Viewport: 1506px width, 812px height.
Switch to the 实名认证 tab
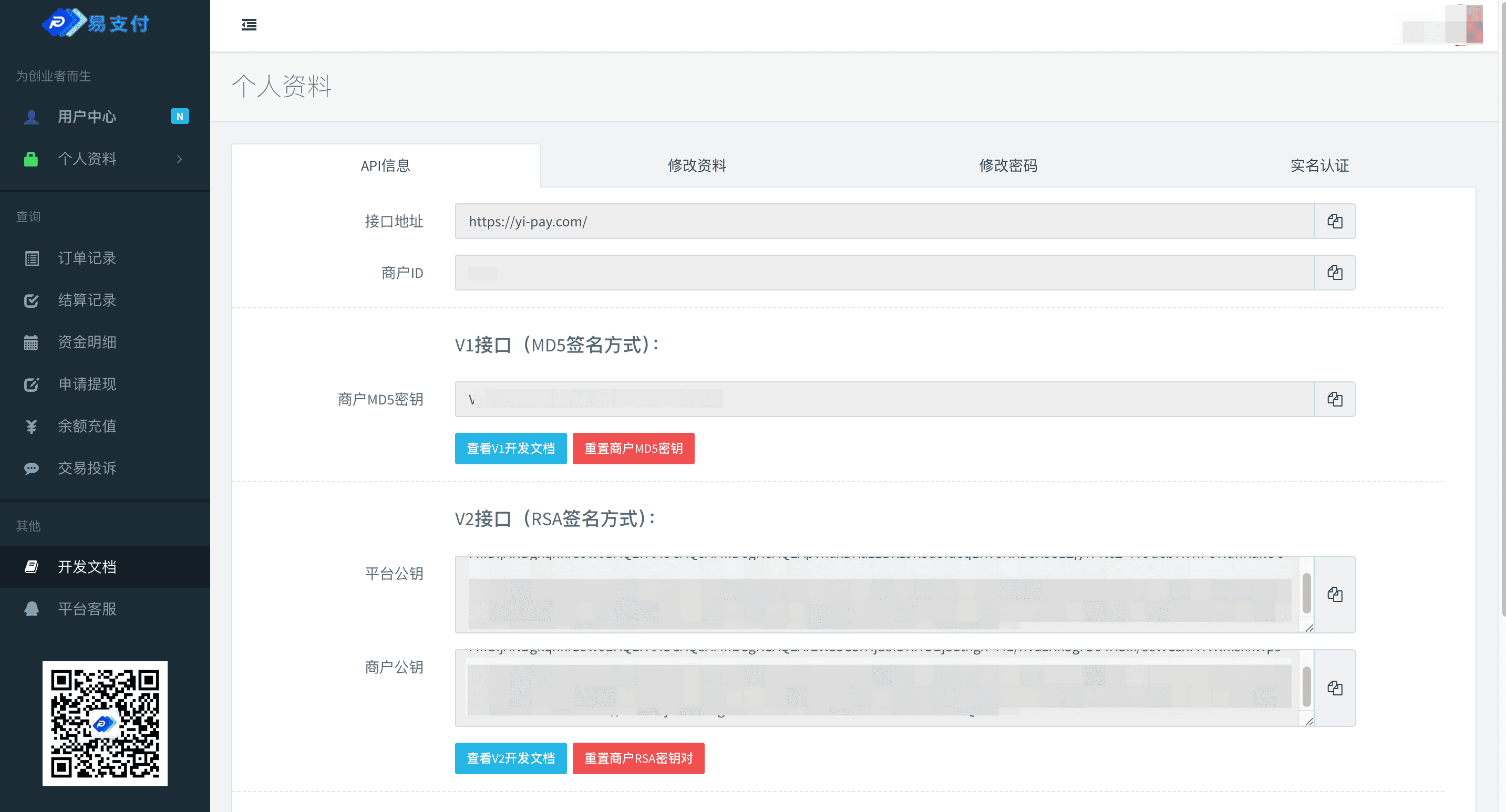[1319, 165]
